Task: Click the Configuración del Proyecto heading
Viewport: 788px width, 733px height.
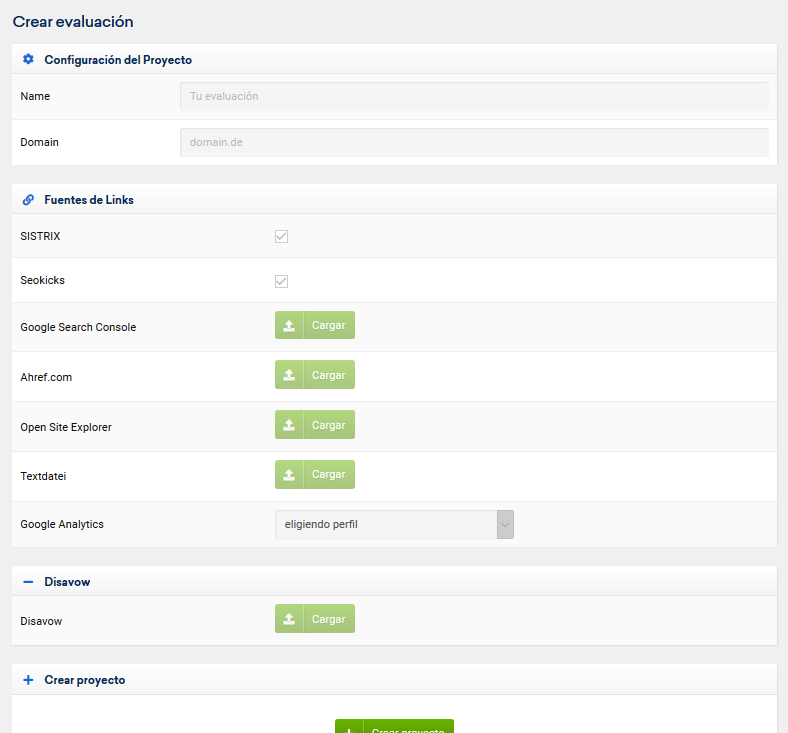Action: coord(118,60)
